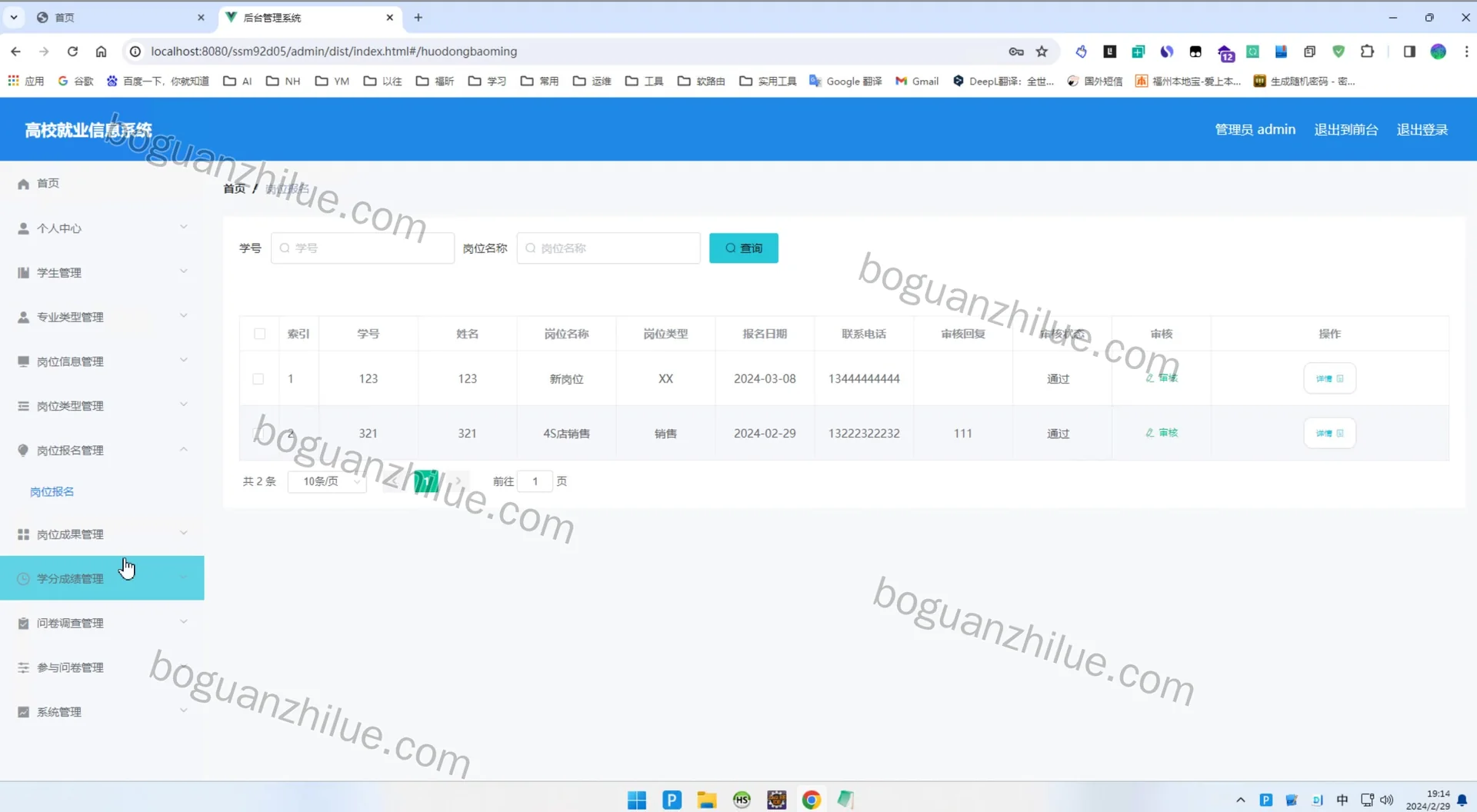Open the browser extensions puzzle icon
1477x812 pixels.
[1367, 52]
